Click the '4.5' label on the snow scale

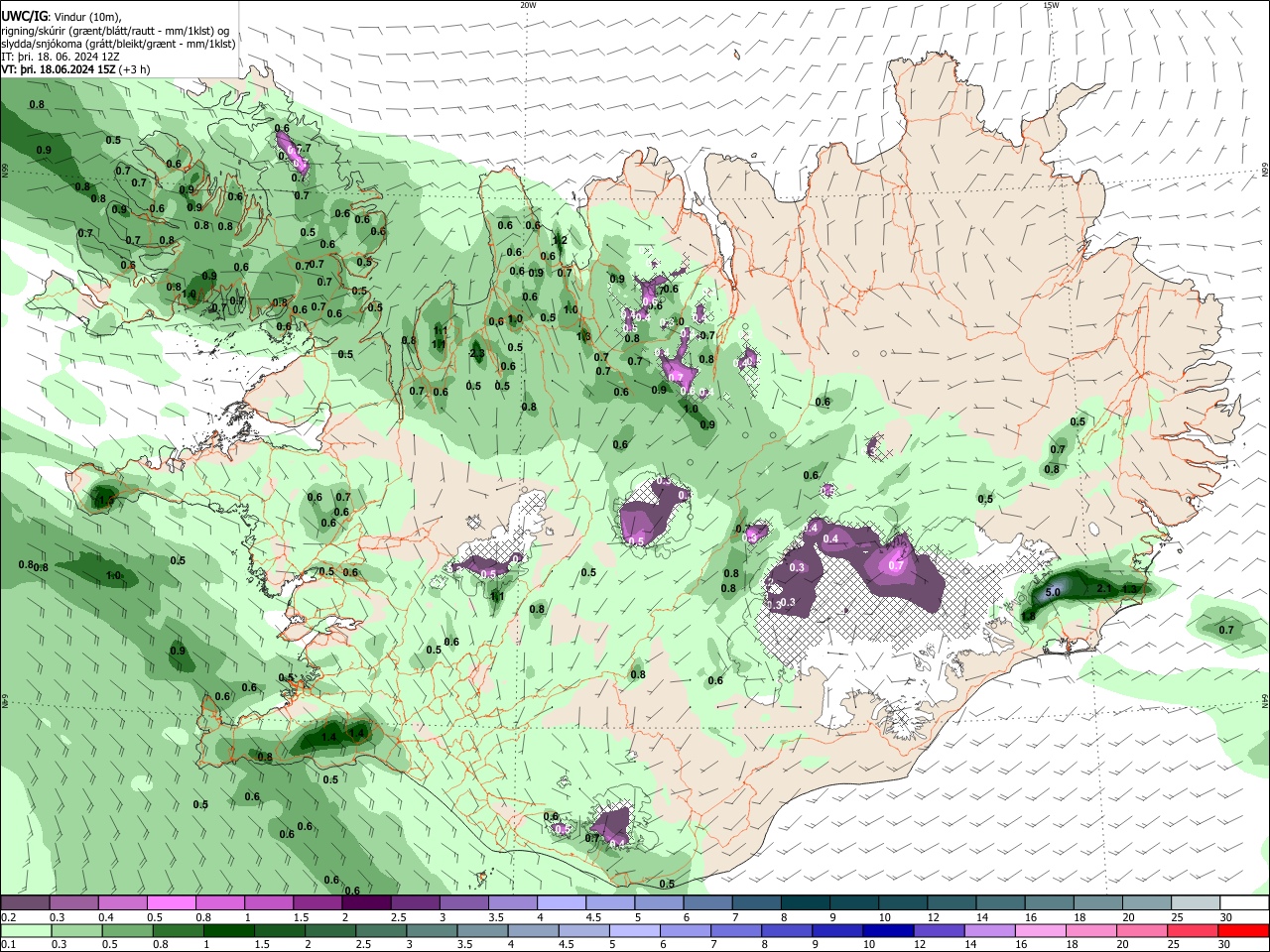tap(593, 917)
